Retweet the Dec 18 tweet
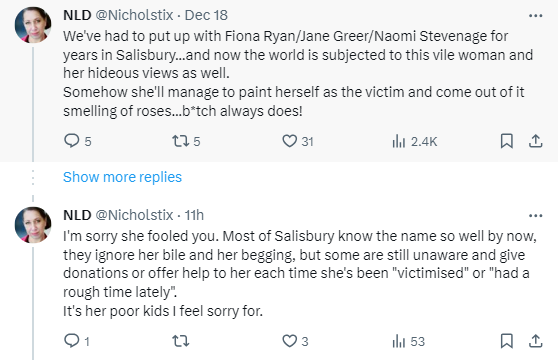This screenshot has height=360, width=558. [x=186, y=141]
